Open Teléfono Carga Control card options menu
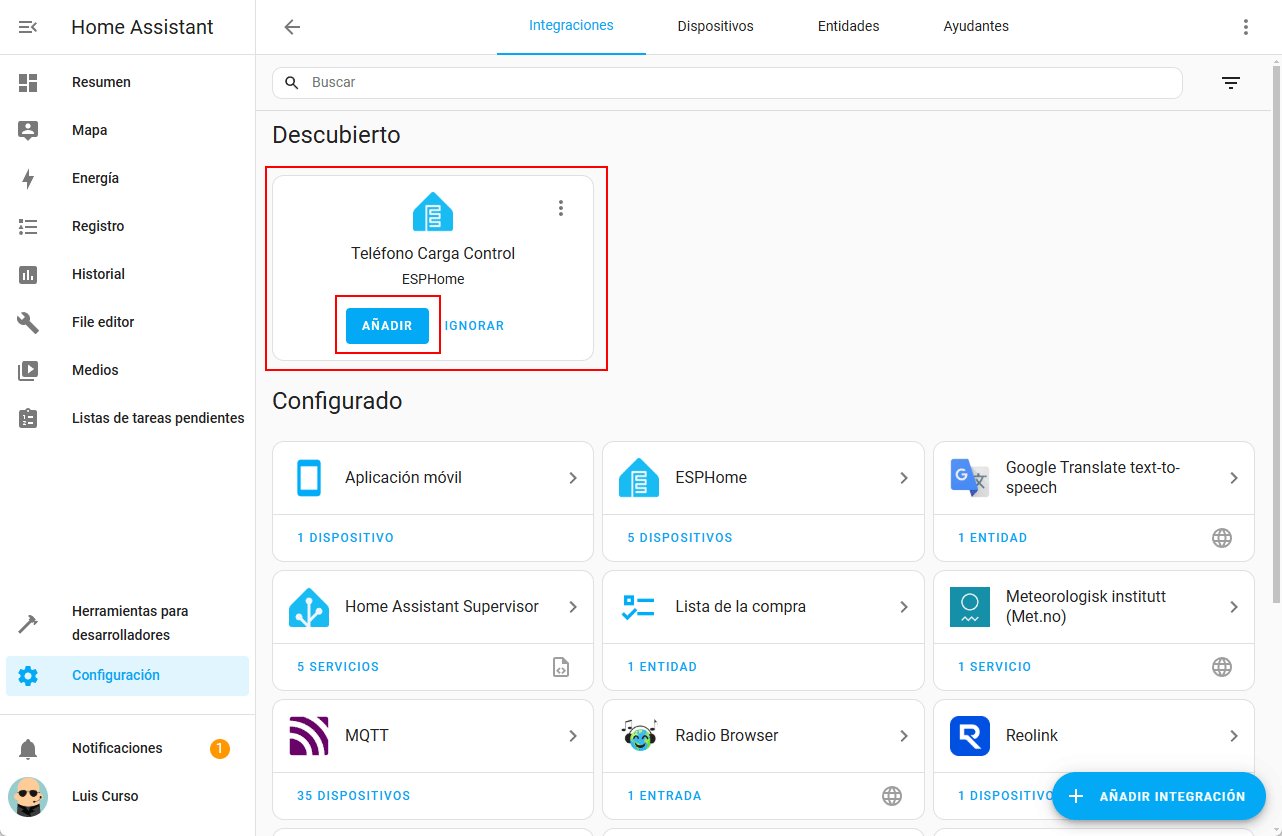 click(561, 208)
